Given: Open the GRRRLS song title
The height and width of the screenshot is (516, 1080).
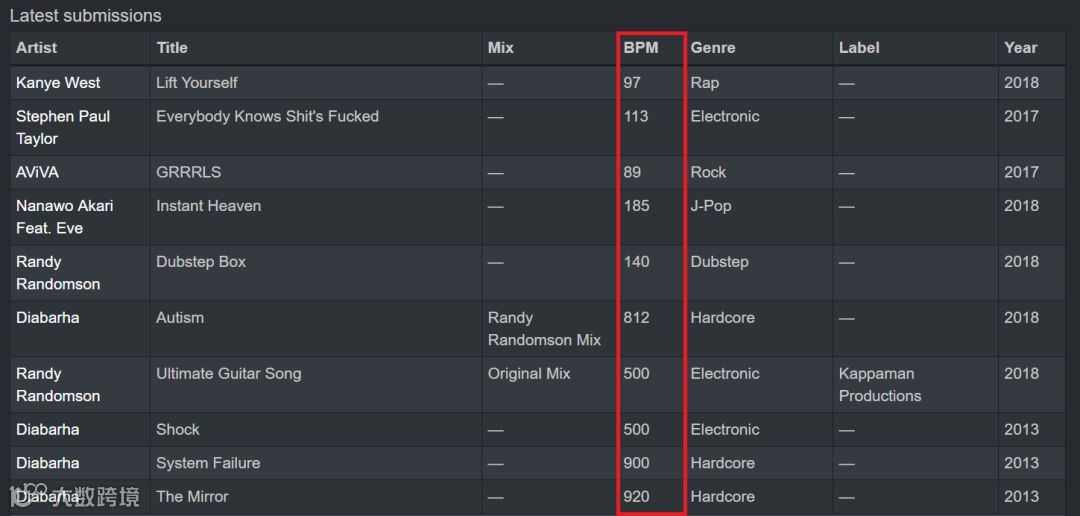Looking at the screenshot, I should 188,172.
